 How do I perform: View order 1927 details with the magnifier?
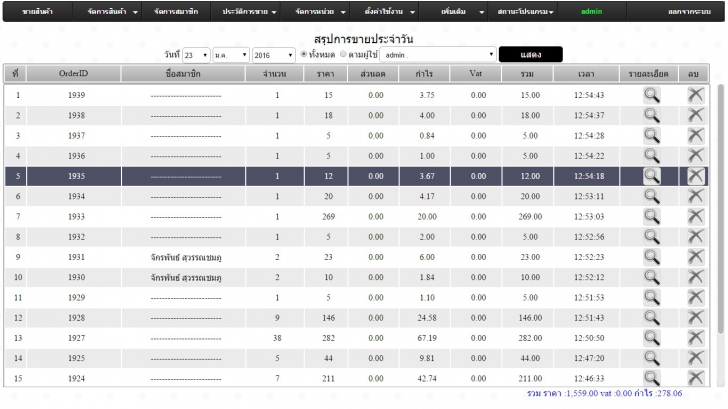click(651, 338)
